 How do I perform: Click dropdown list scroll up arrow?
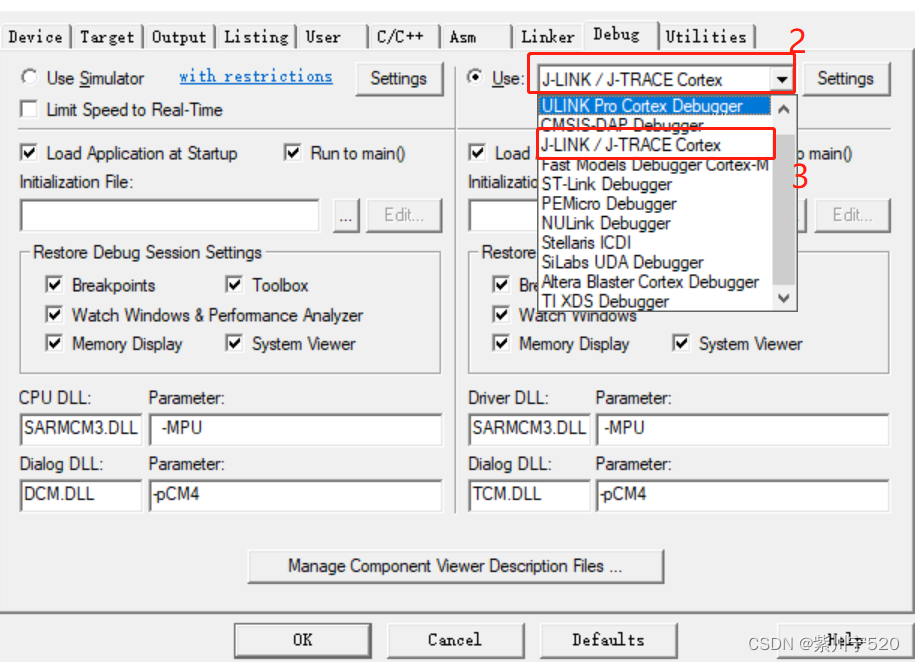[x=784, y=109]
